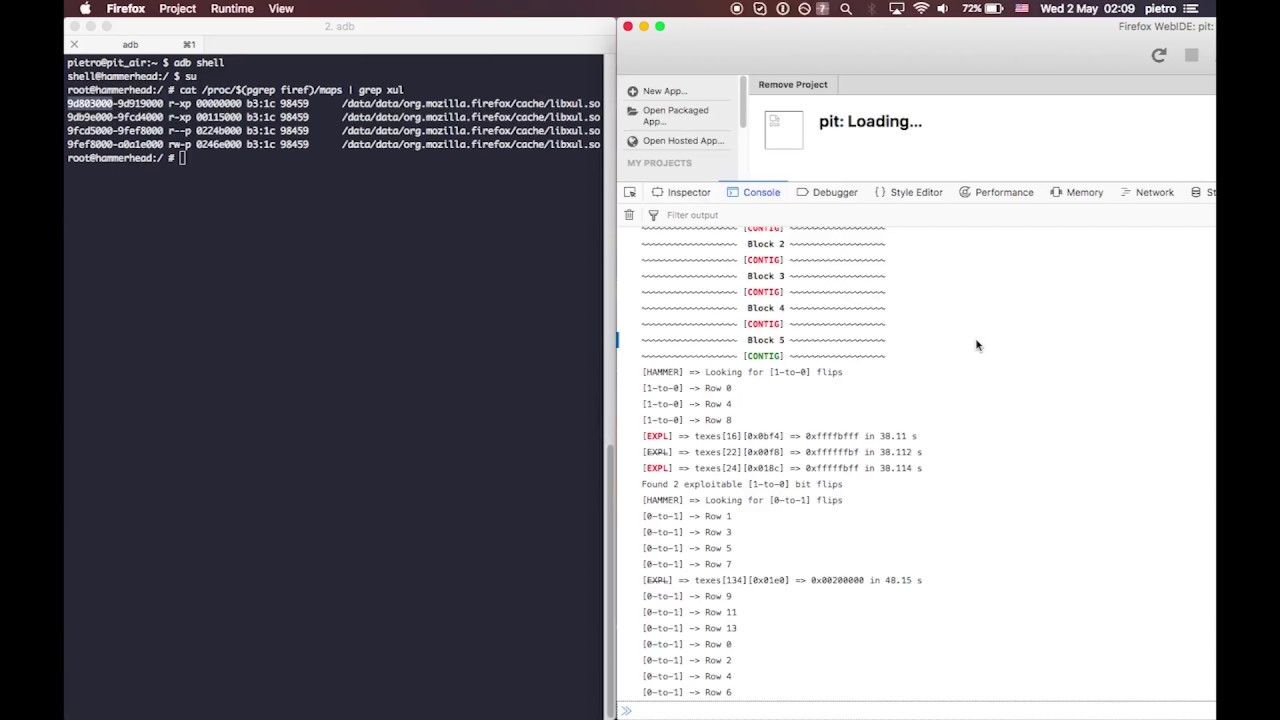
Task: Click Open Hosted App... entry
Action: (x=675, y=141)
